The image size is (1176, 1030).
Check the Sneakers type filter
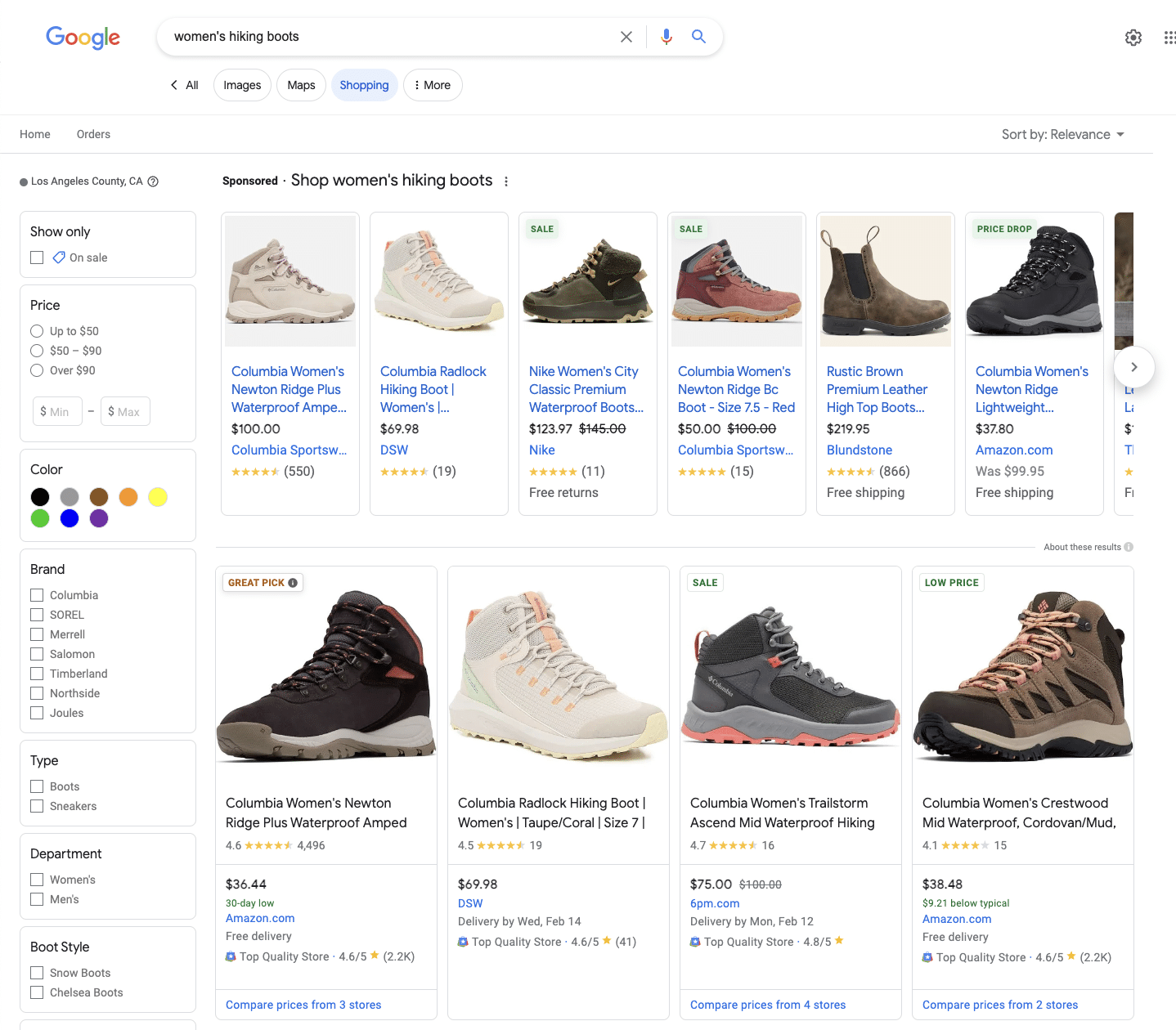click(x=37, y=806)
